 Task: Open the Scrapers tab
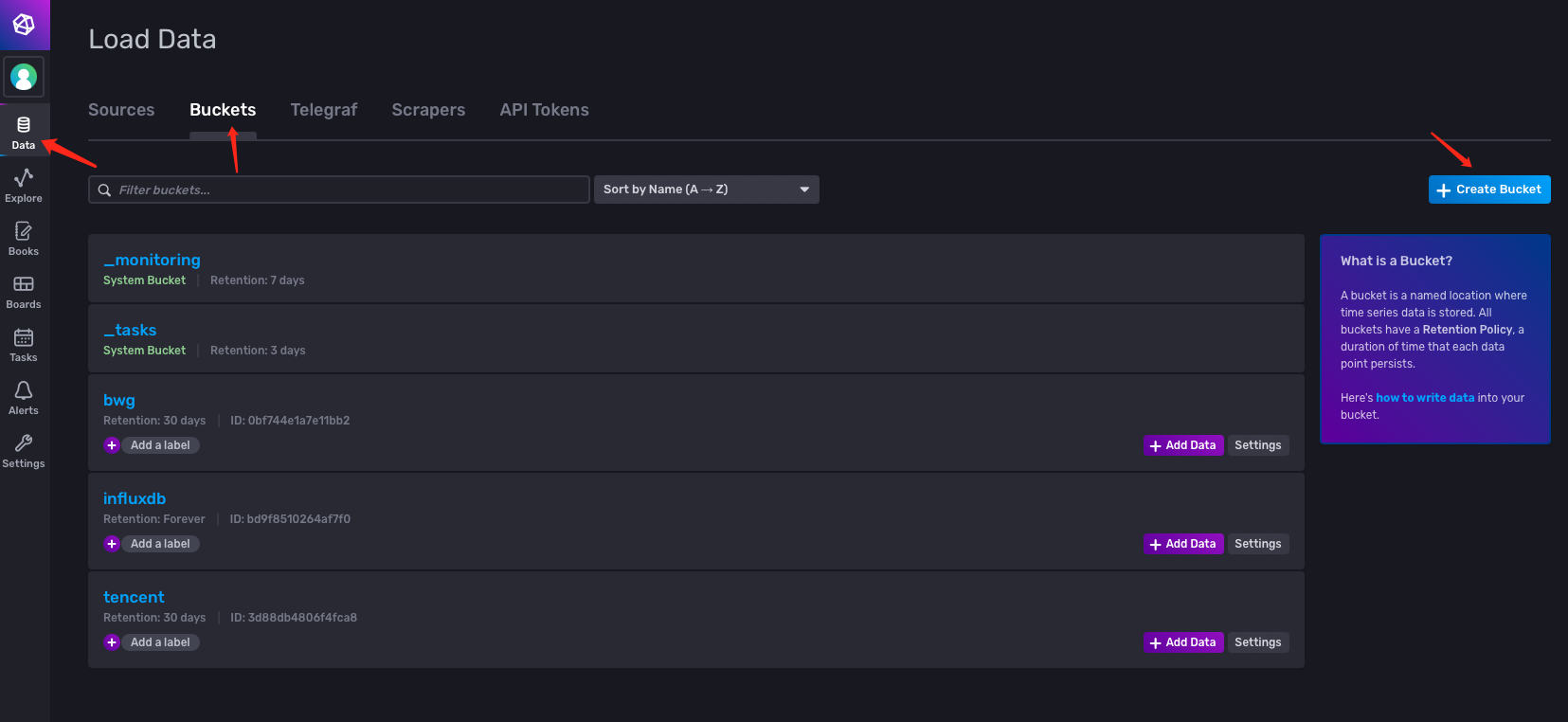(x=428, y=110)
